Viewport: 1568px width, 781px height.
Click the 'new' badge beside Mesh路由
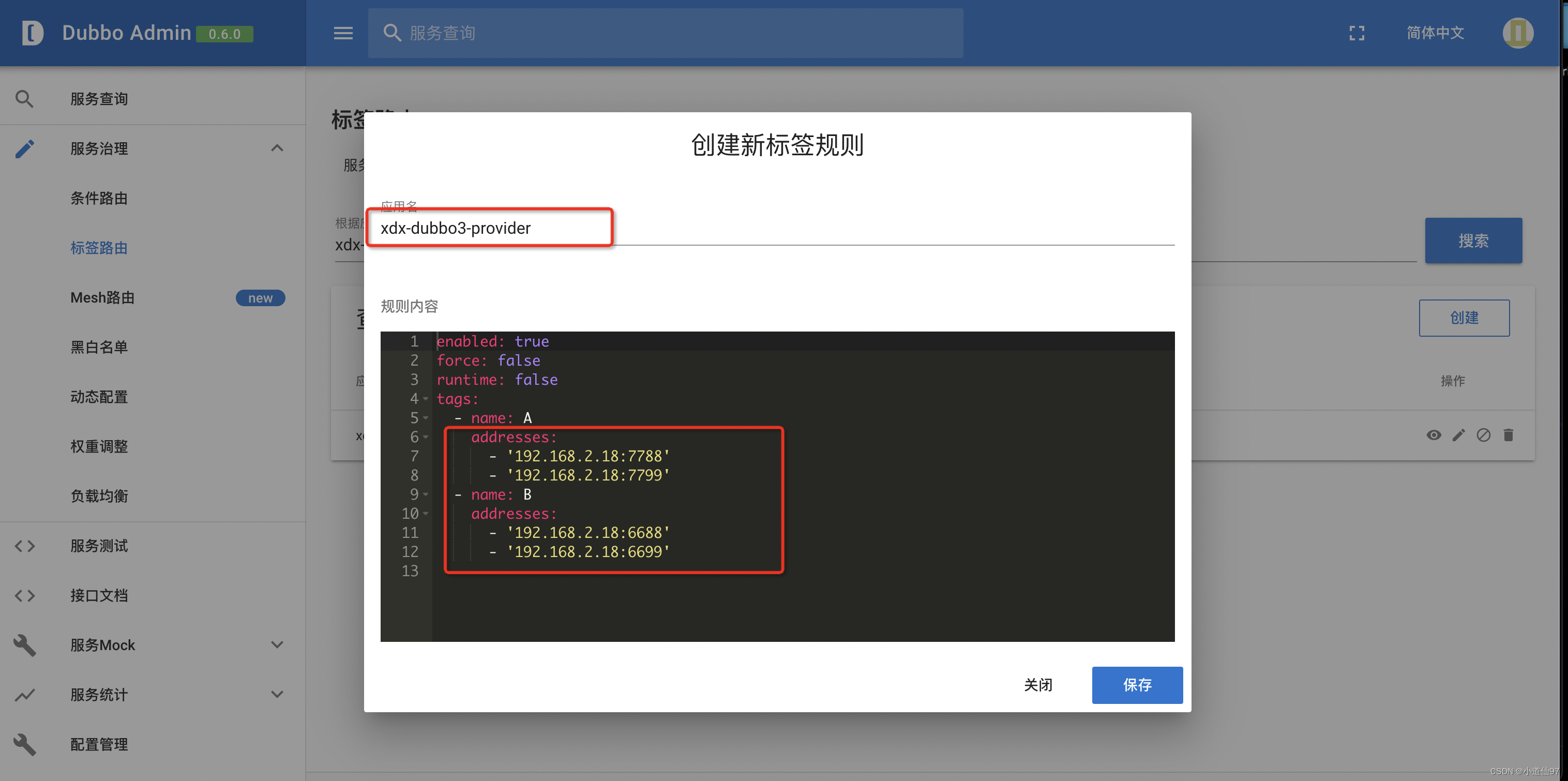pos(260,298)
